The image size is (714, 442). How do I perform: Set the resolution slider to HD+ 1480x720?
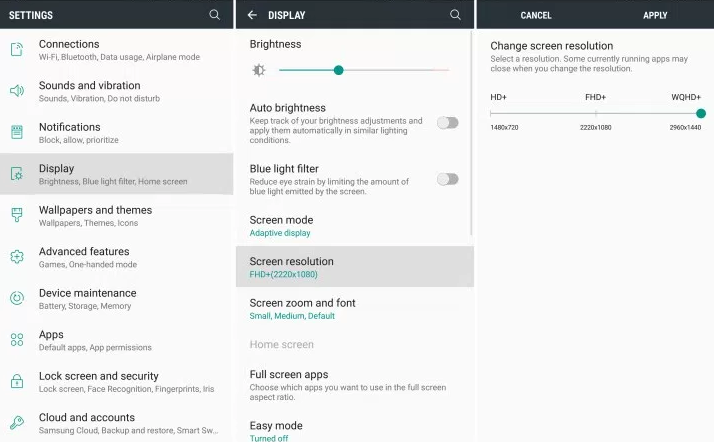tap(491, 113)
